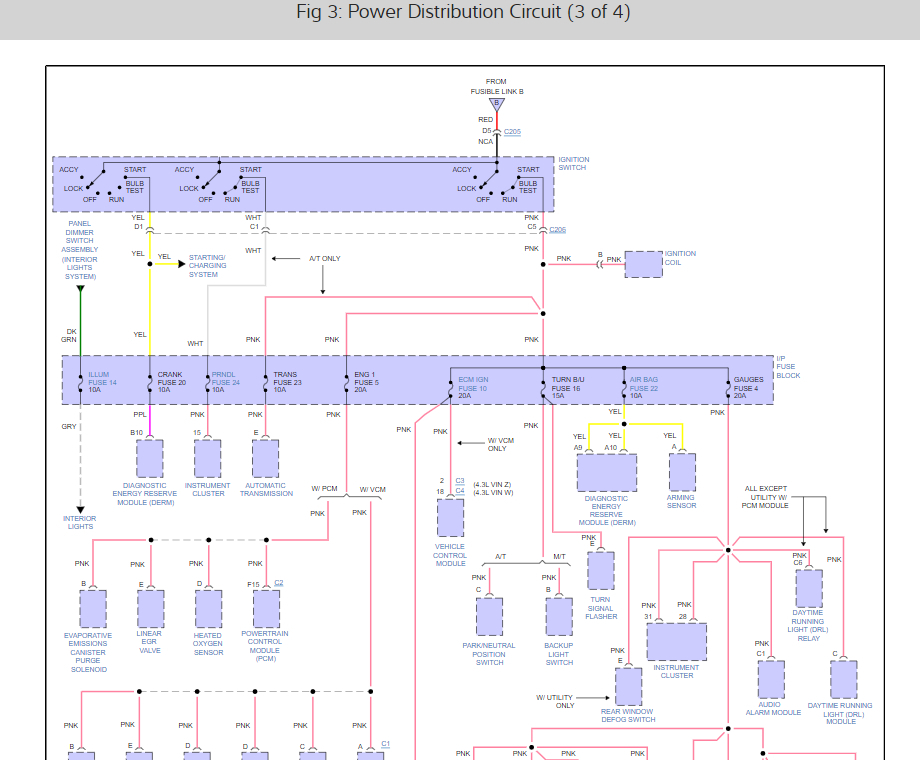Select the Diagnostic Energy Reserve Module symbol
Image resolution: width=920 pixels, height=777 pixels.
pyautogui.click(x=606, y=472)
